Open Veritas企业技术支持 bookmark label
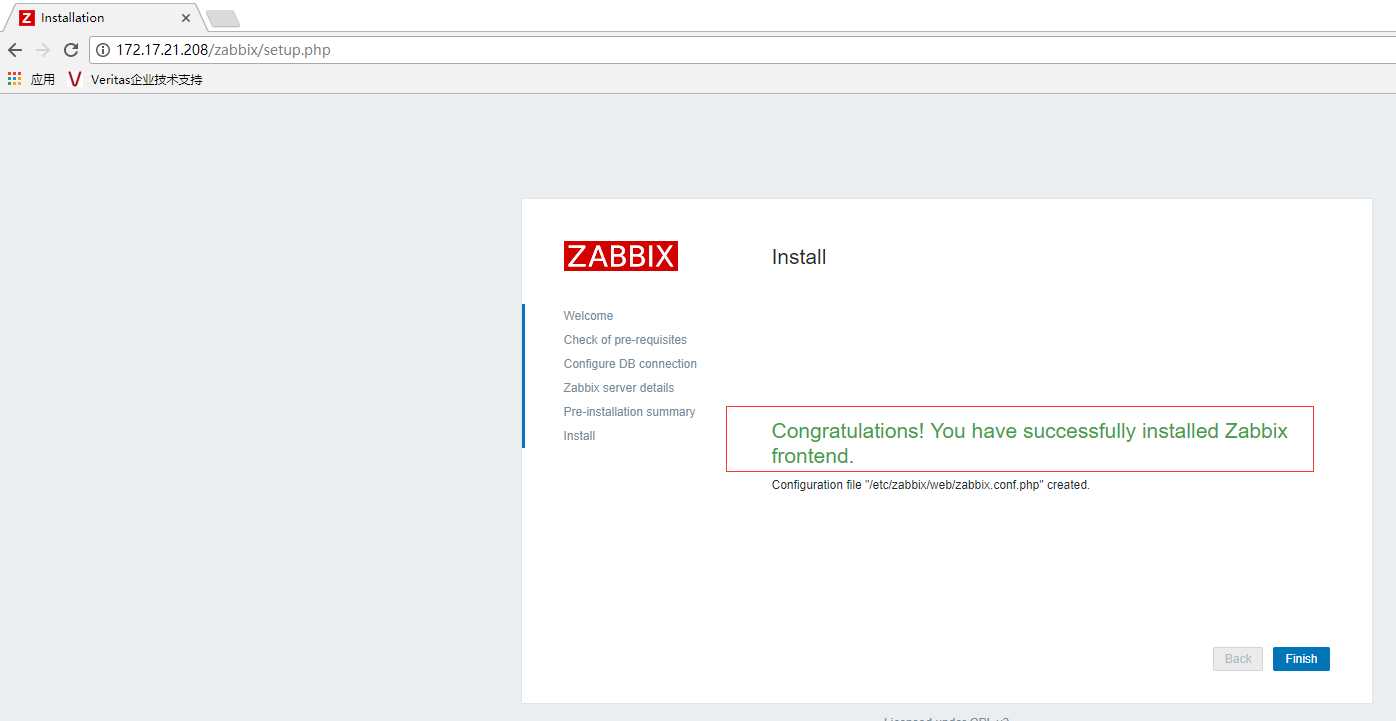Image resolution: width=1396 pixels, height=721 pixels. [147, 79]
